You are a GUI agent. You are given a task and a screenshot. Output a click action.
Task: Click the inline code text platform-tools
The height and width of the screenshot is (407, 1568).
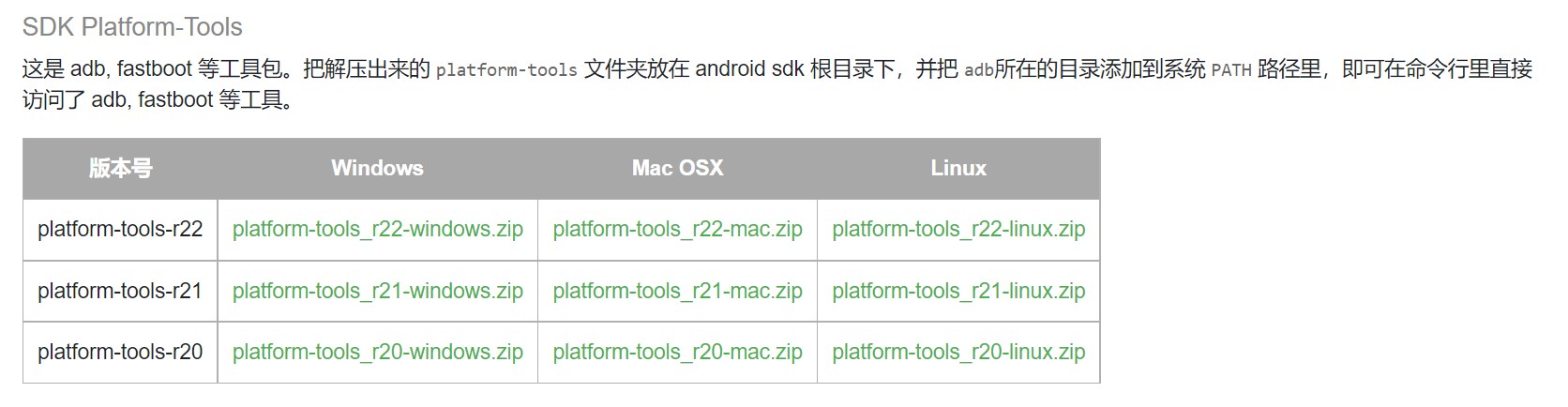pyautogui.click(x=506, y=70)
